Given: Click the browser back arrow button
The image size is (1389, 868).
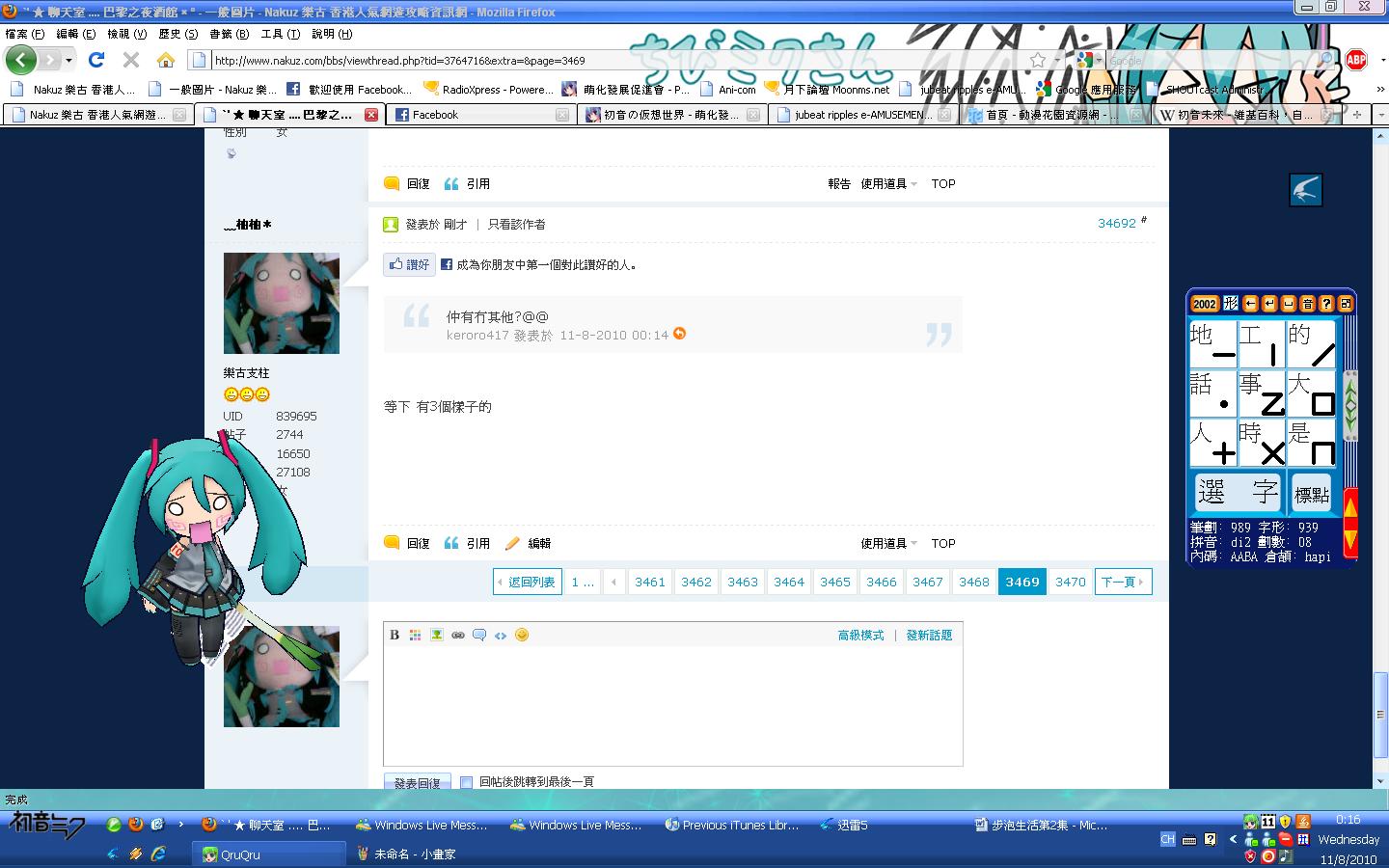Looking at the screenshot, I should point(21,60).
